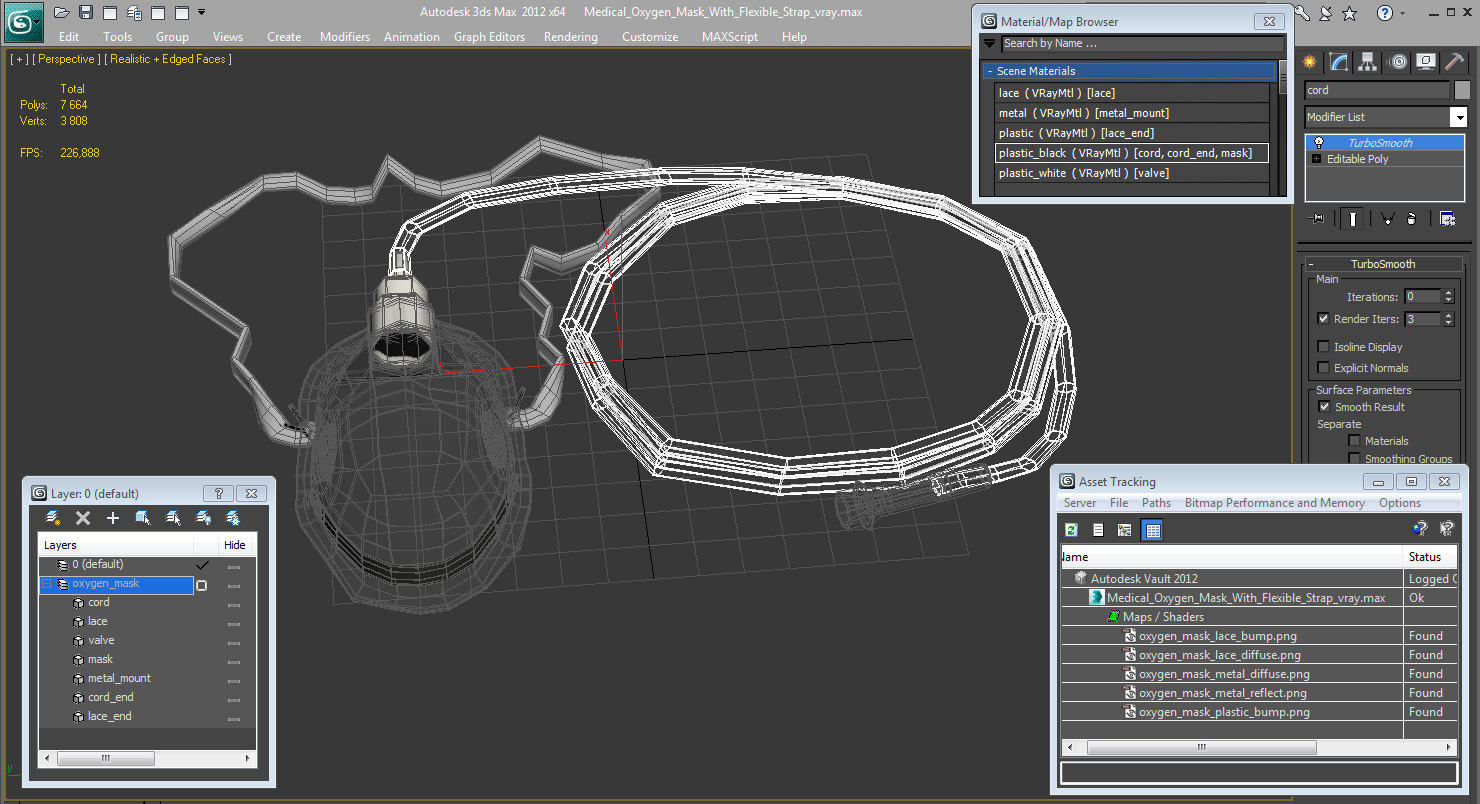Click Make Unique modifier icon
This screenshot has width=1480, height=804.
coord(1388,218)
